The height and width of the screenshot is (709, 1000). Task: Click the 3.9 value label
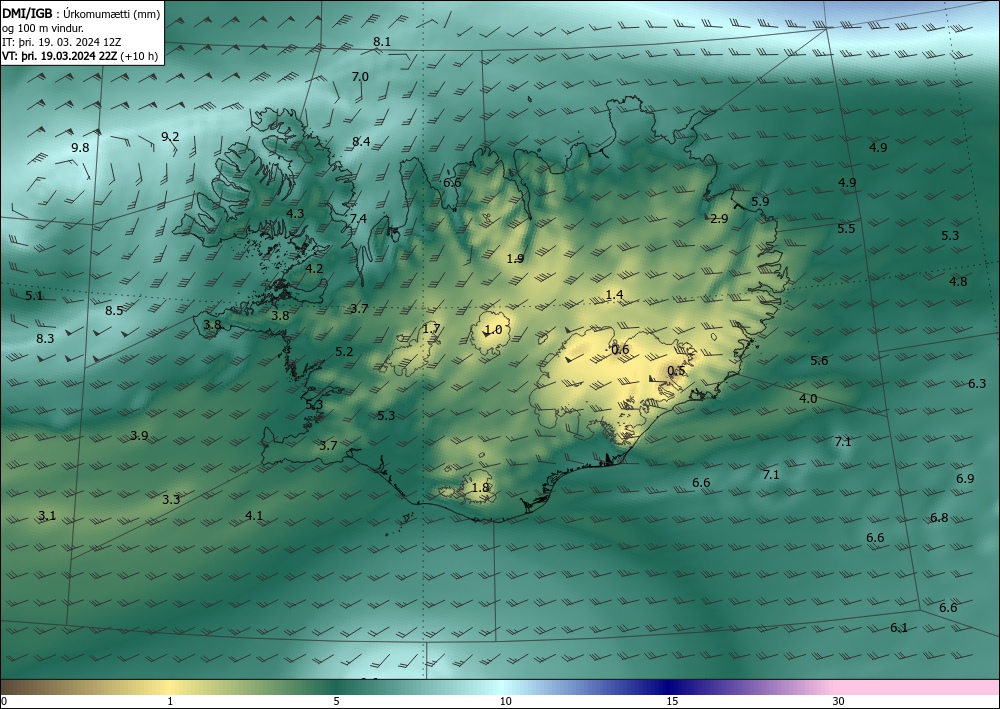tap(139, 436)
